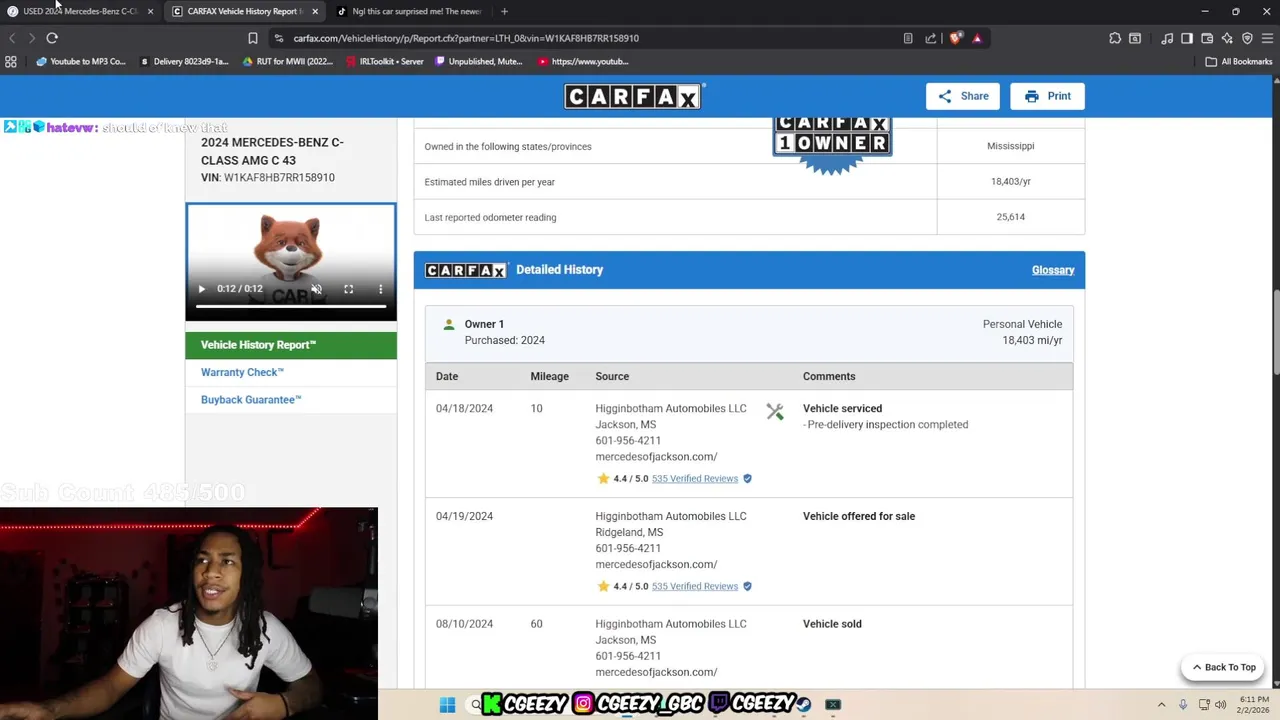Open the Warranty Check link

[242, 372]
